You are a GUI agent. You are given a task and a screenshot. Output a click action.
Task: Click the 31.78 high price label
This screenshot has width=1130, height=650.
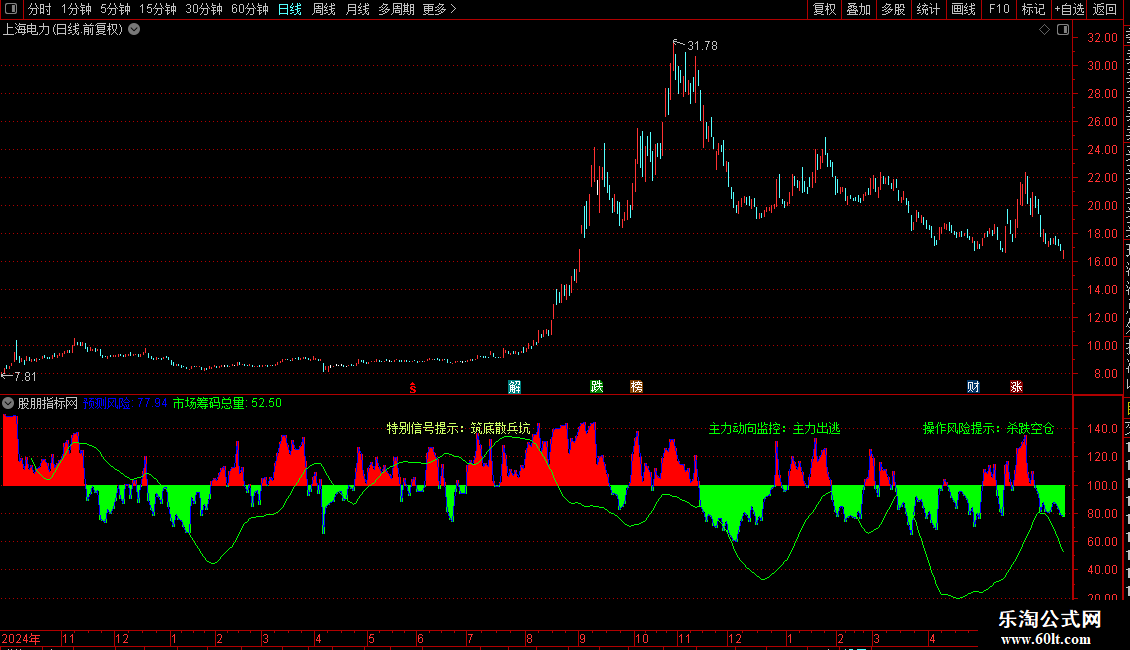(702, 45)
